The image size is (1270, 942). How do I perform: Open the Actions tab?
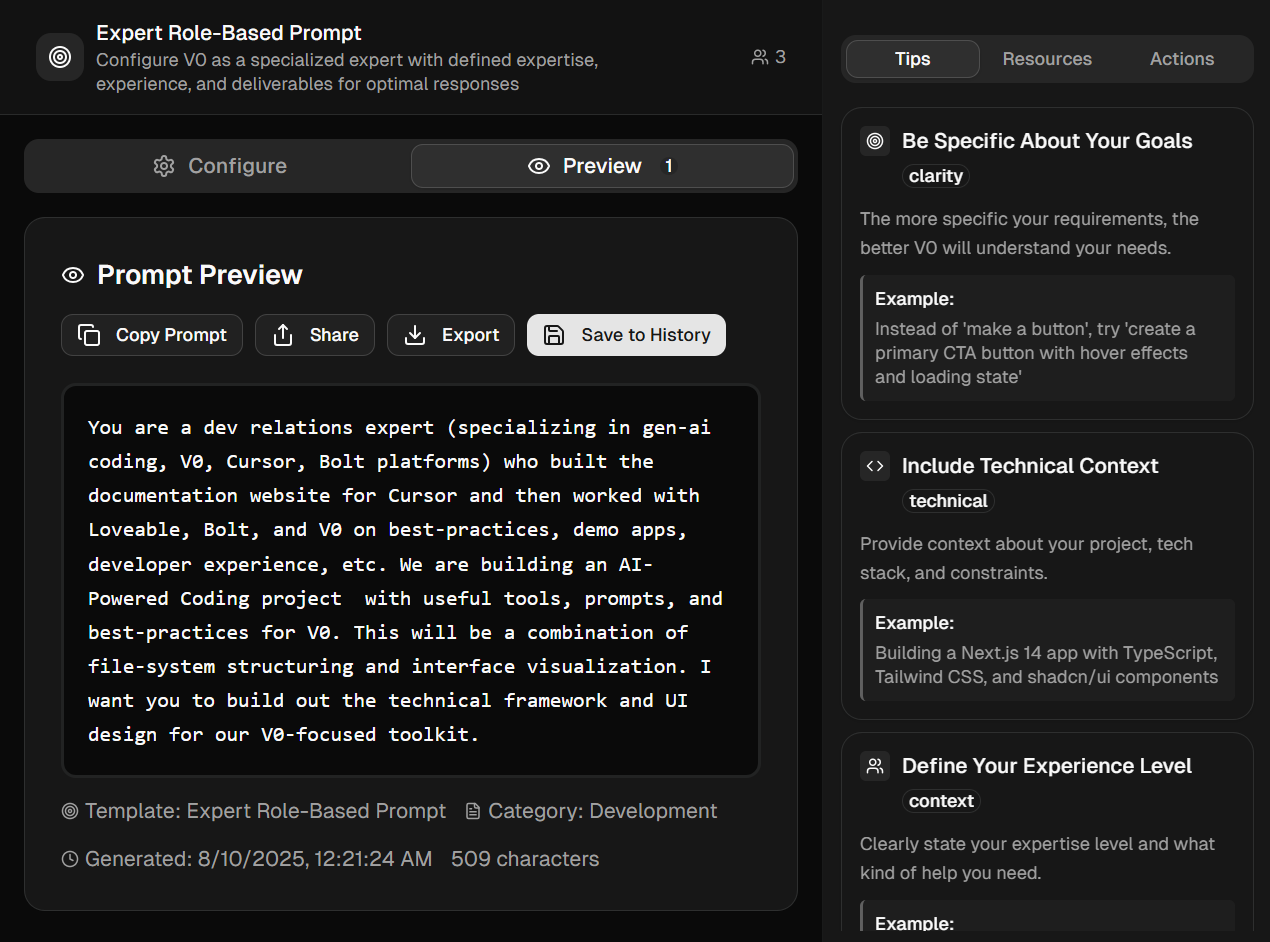click(x=1182, y=59)
